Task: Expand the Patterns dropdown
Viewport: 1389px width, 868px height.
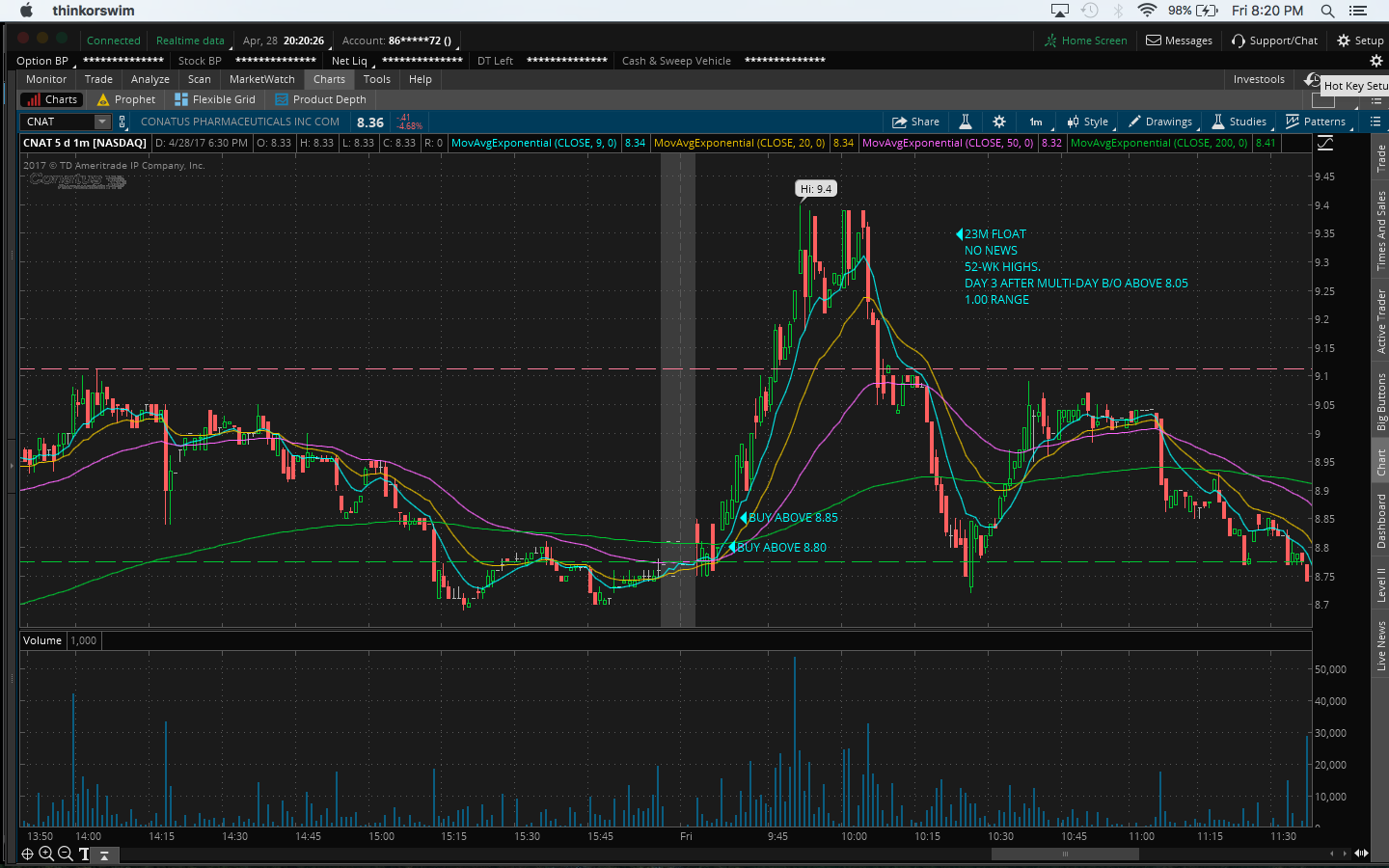Action: point(1316,122)
